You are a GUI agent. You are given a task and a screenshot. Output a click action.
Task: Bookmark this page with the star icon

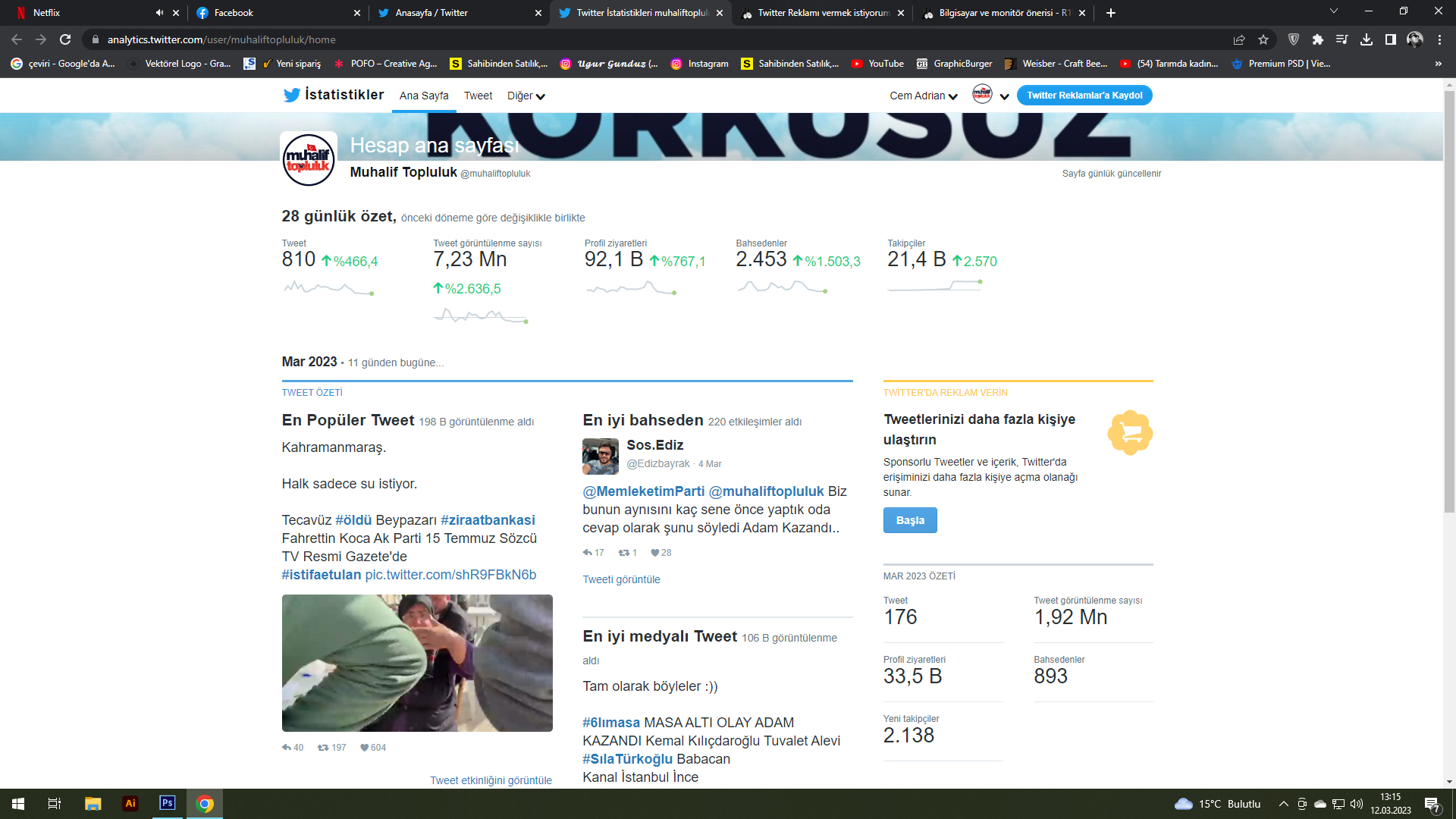[x=1263, y=39]
